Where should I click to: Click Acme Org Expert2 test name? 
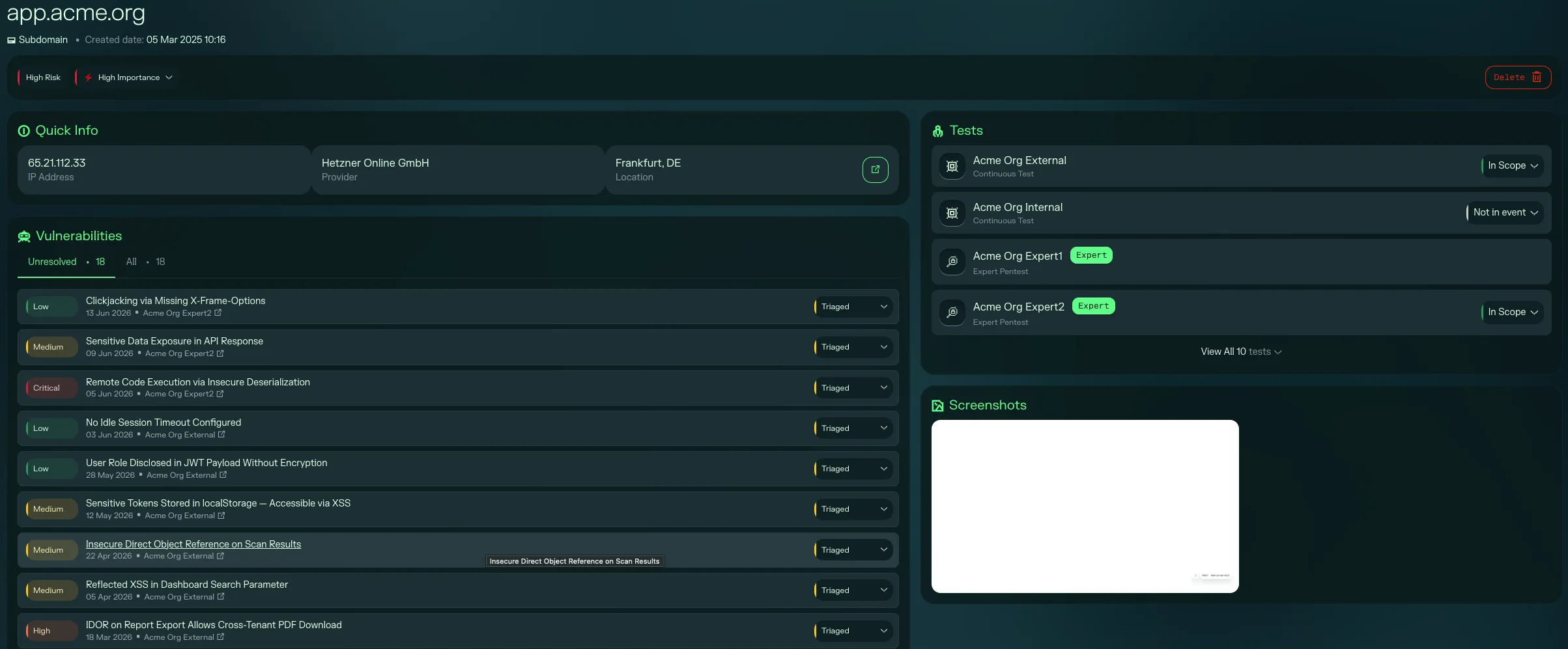coord(1019,307)
